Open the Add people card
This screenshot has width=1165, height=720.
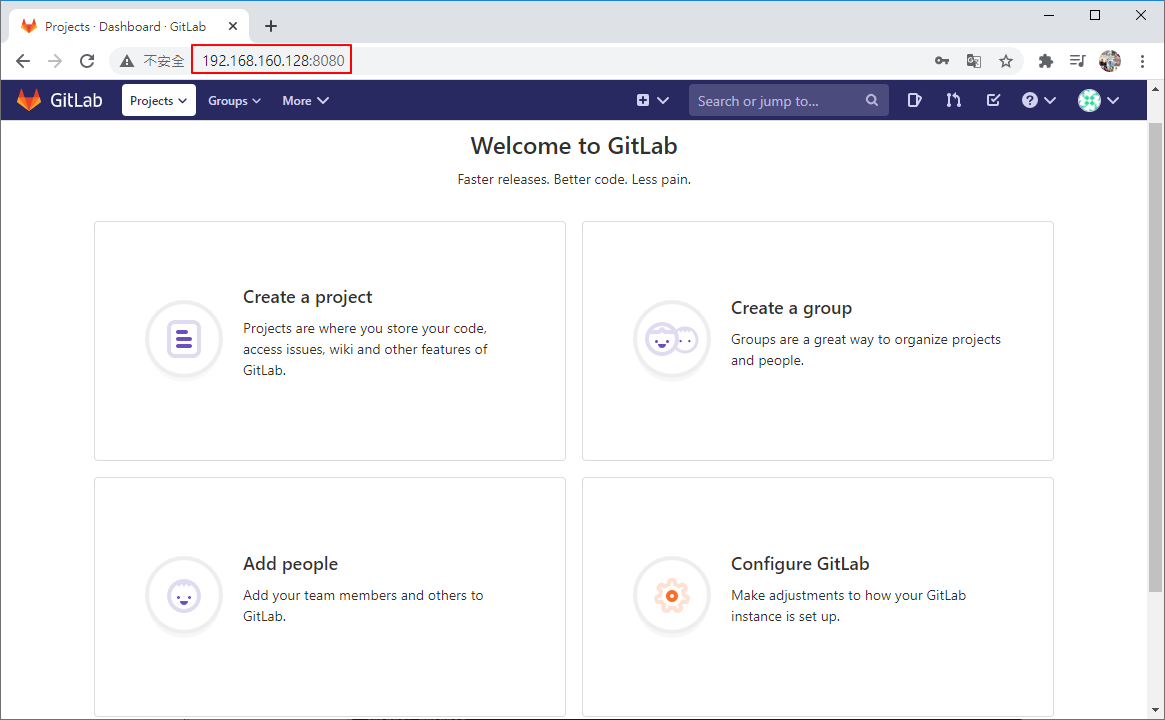330,597
